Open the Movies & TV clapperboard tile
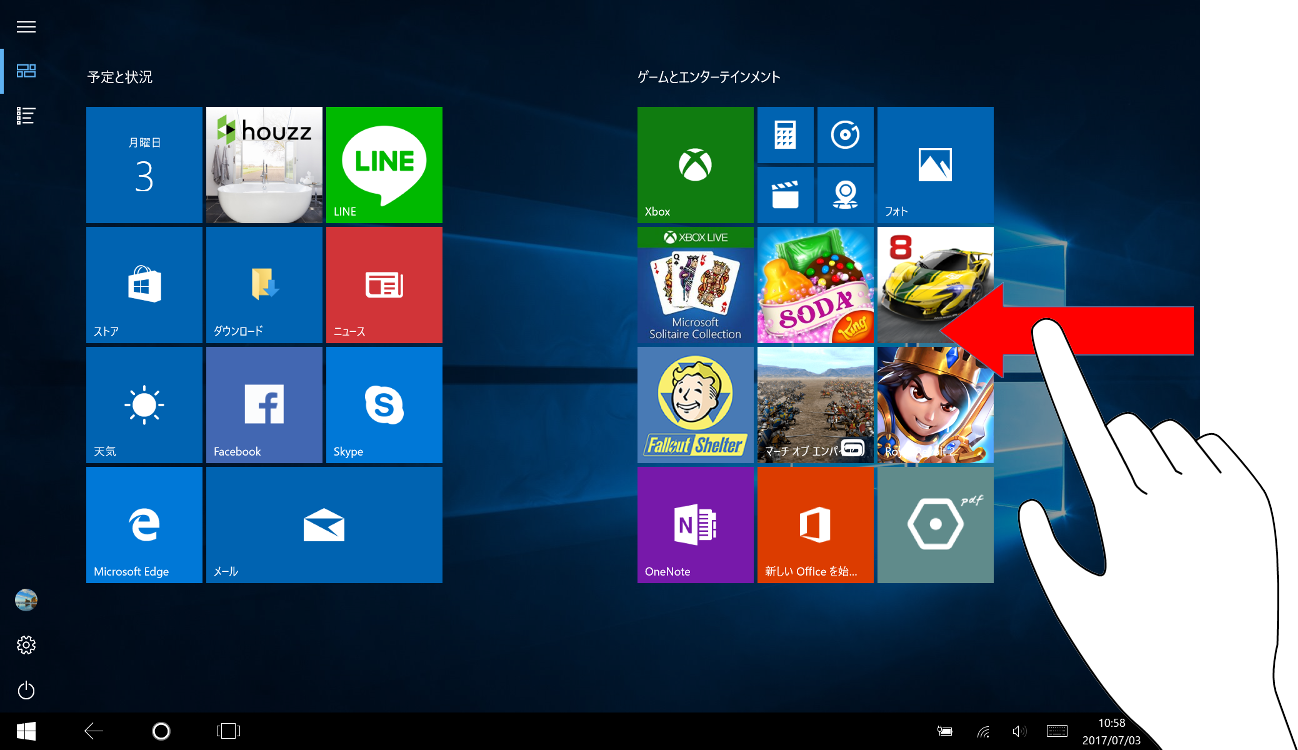The image size is (1298, 750). (x=785, y=195)
